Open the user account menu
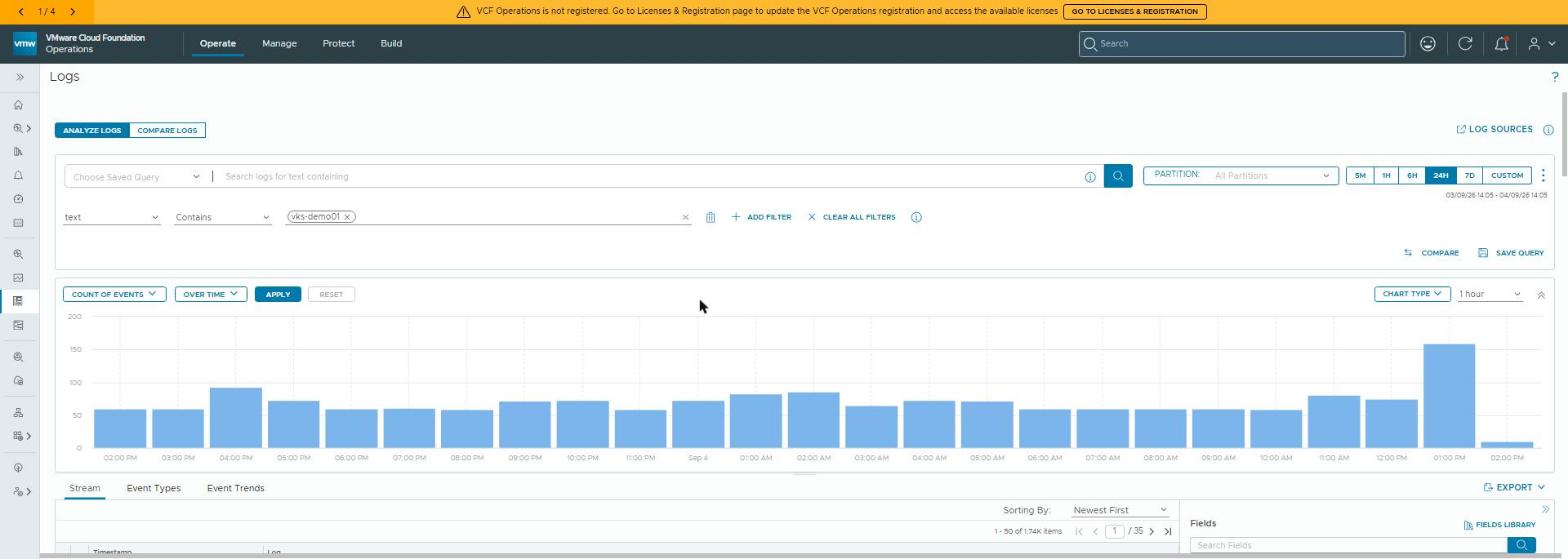 1541,43
